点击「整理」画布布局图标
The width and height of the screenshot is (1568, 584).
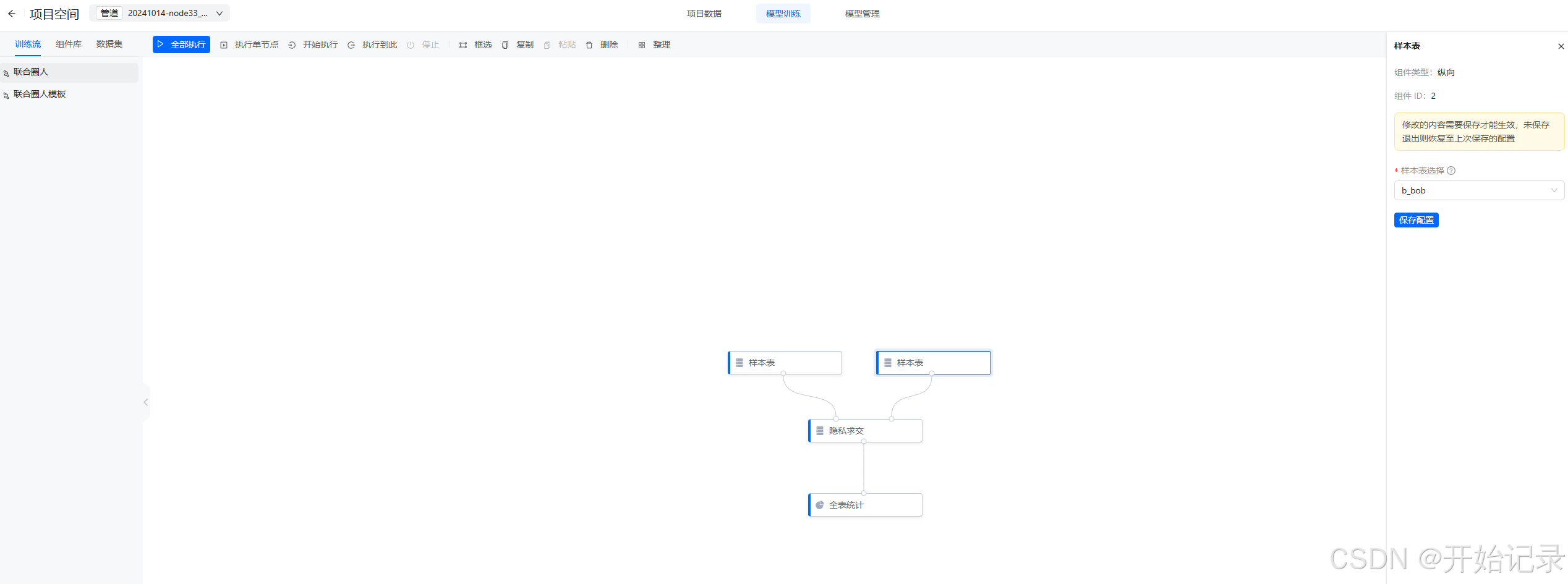642,44
